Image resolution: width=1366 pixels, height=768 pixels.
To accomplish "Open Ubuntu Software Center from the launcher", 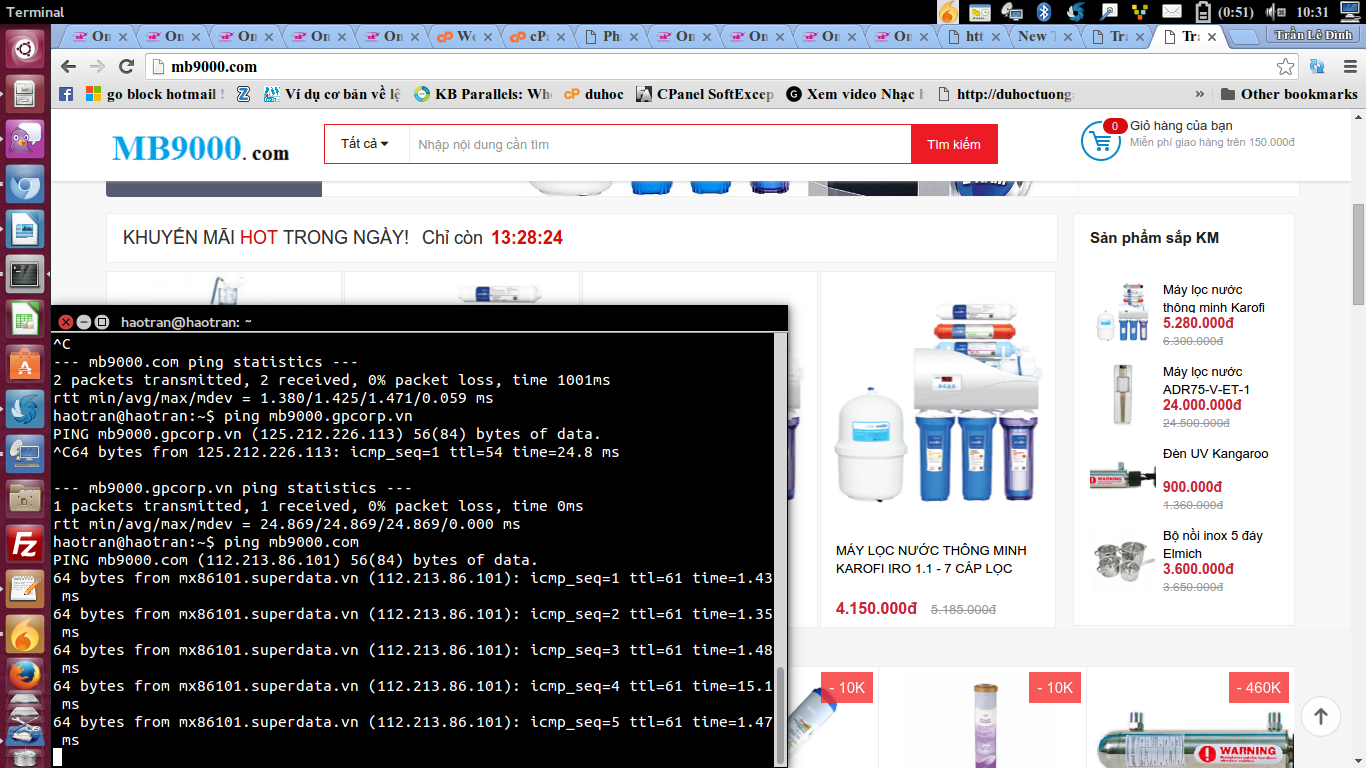I will pyautogui.click(x=25, y=364).
